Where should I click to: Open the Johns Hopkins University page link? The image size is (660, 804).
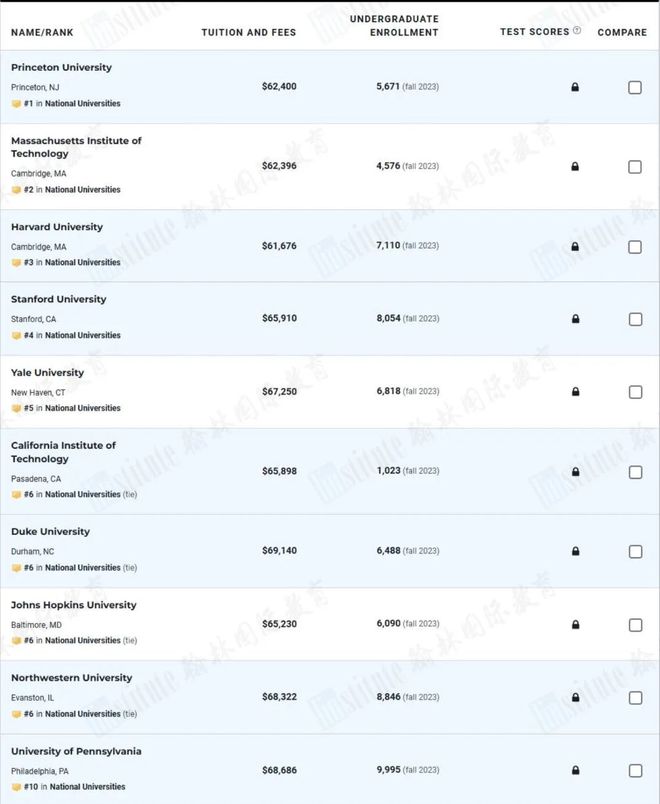pos(74,605)
